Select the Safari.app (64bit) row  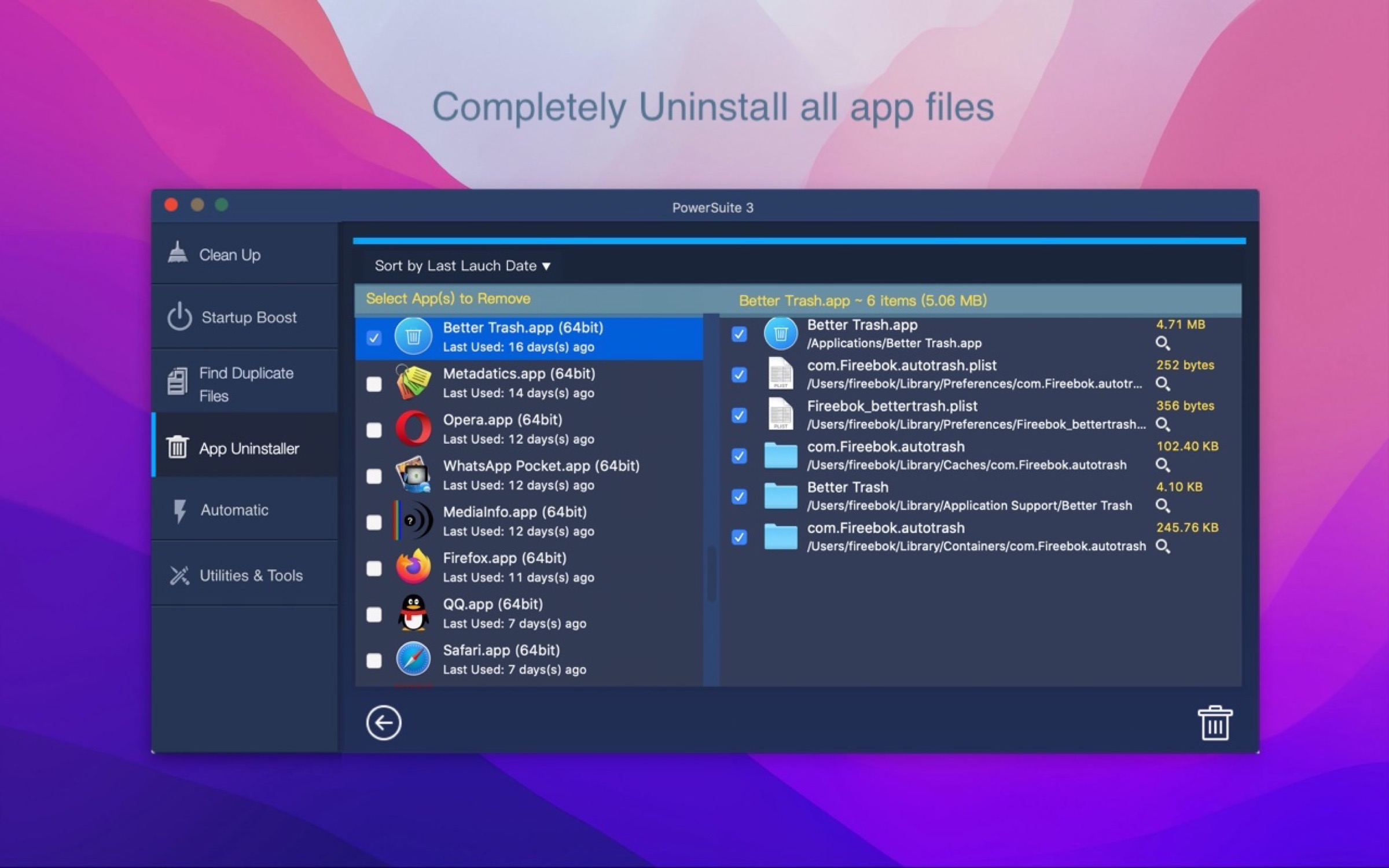click(x=529, y=659)
